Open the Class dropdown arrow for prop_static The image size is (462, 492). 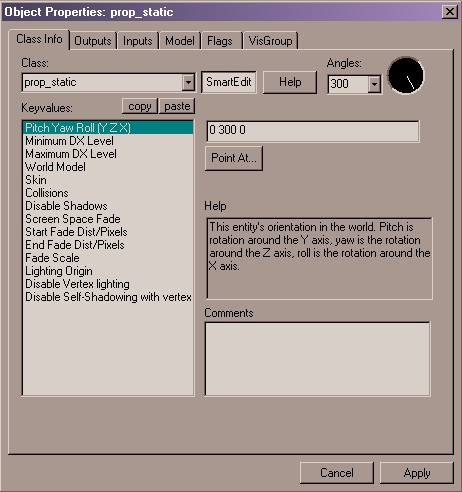188,82
